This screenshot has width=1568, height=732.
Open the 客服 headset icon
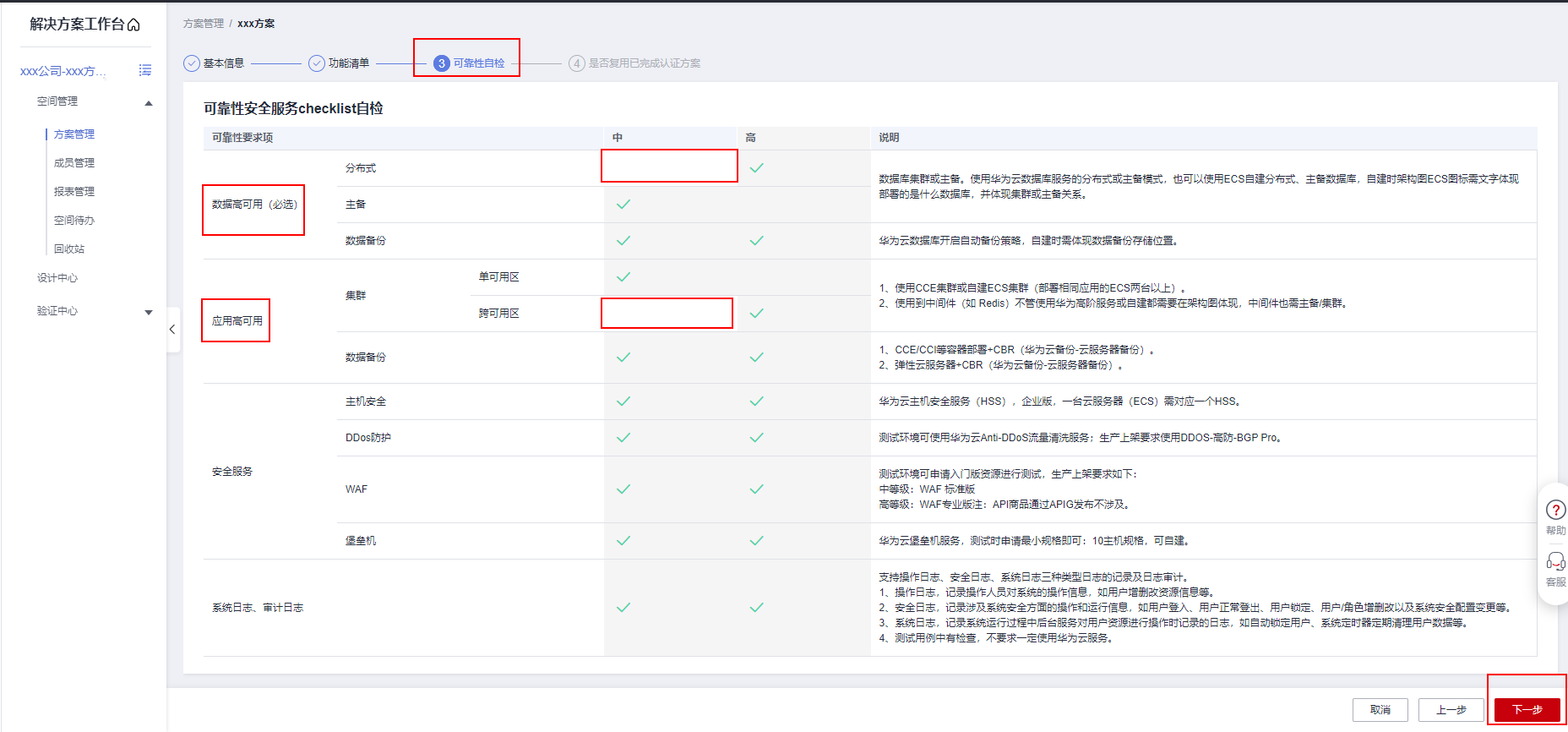[x=1555, y=561]
